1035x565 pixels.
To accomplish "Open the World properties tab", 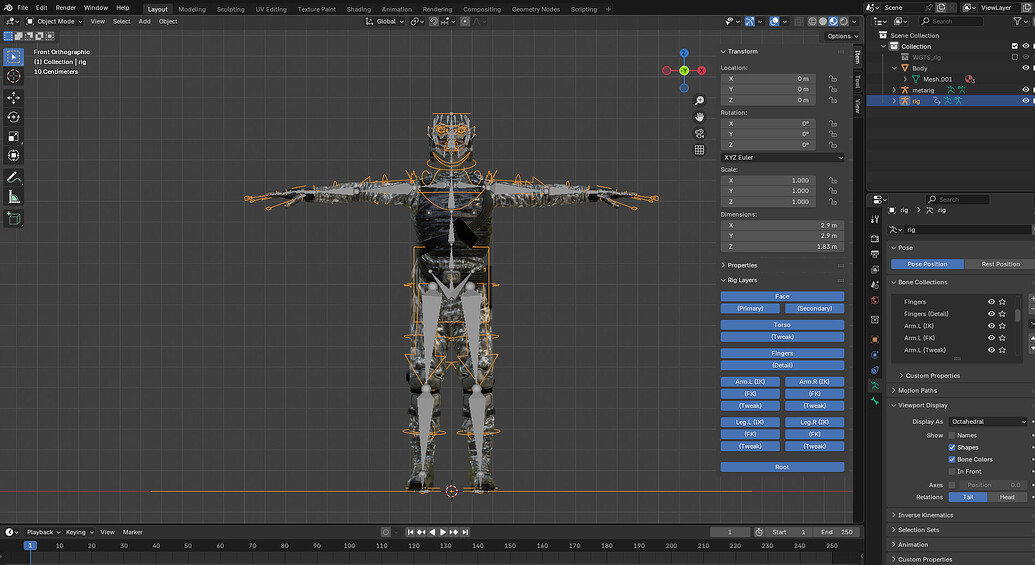I will 875,300.
